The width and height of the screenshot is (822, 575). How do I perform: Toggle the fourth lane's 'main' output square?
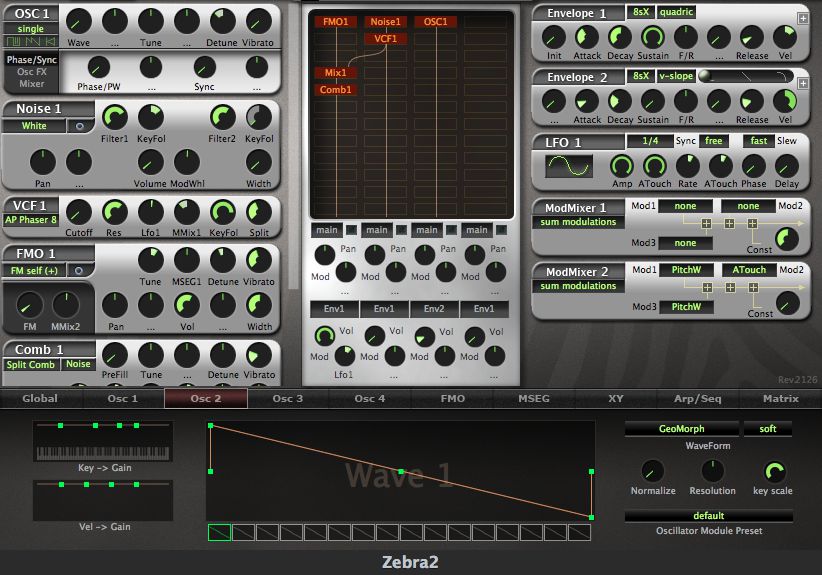point(501,230)
